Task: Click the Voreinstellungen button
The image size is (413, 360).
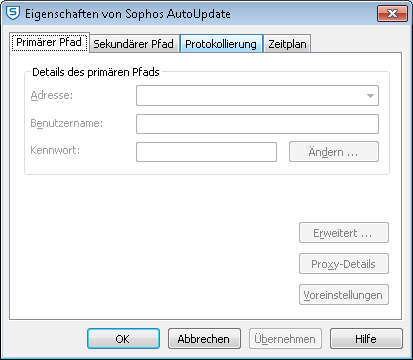Action: [344, 295]
